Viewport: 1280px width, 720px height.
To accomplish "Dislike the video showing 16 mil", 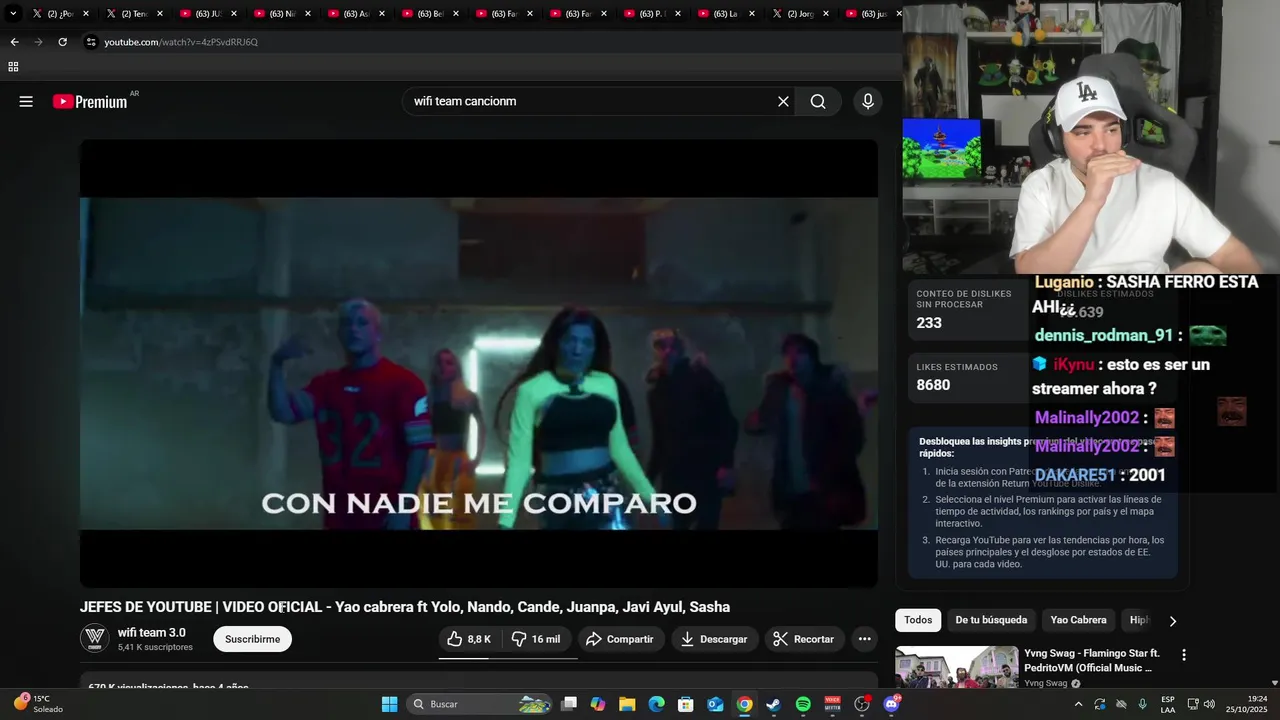I will point(537,639).
